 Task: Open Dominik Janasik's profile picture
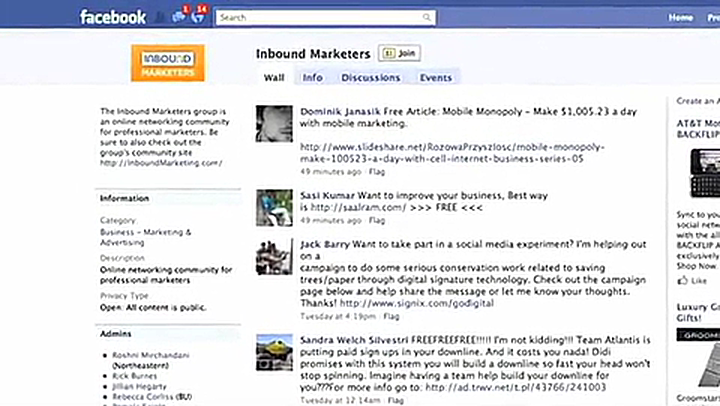[274, 124]
